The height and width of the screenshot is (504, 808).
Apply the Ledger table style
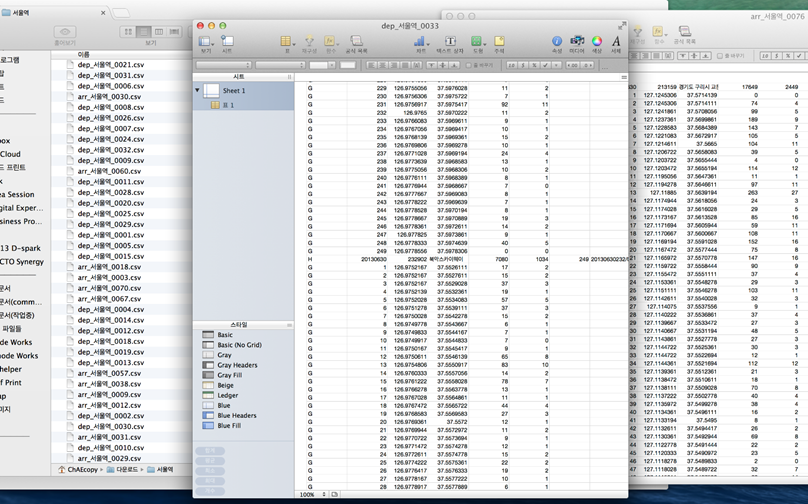point(230,395)
